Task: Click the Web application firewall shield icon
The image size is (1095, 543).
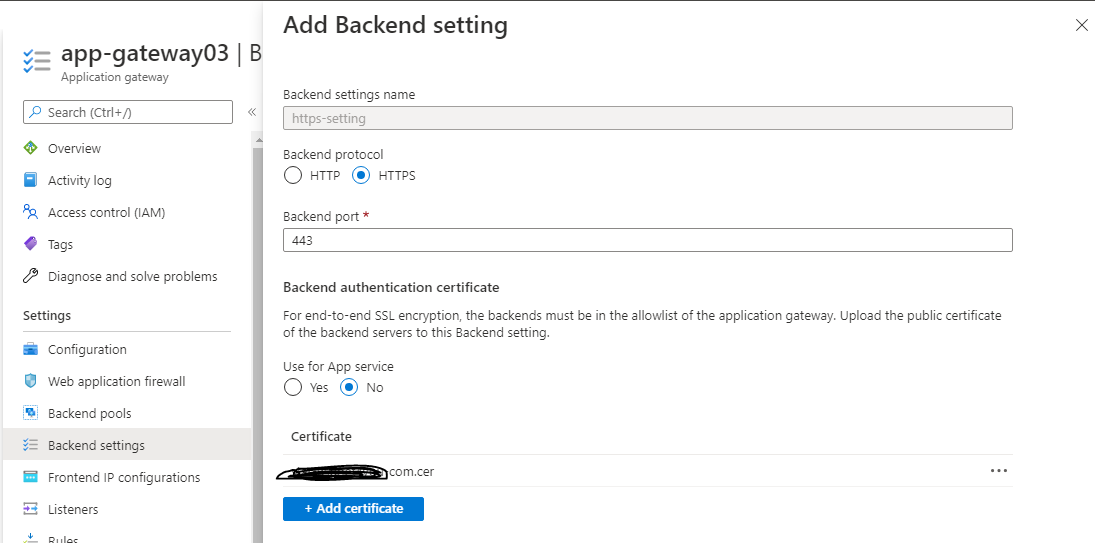Action: 30,381
